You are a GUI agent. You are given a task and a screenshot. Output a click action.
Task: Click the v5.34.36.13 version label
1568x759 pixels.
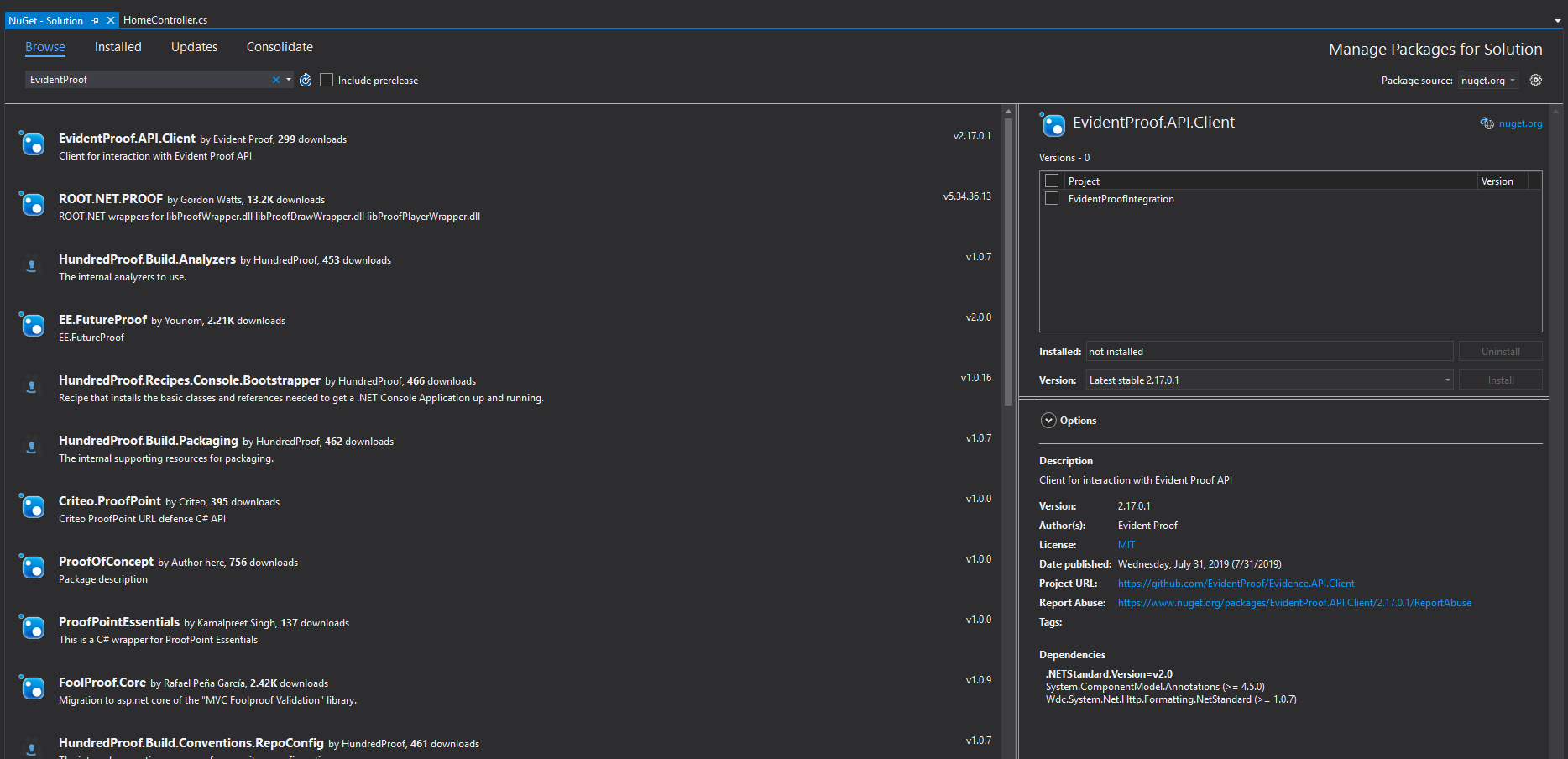(x=967, y=196)
